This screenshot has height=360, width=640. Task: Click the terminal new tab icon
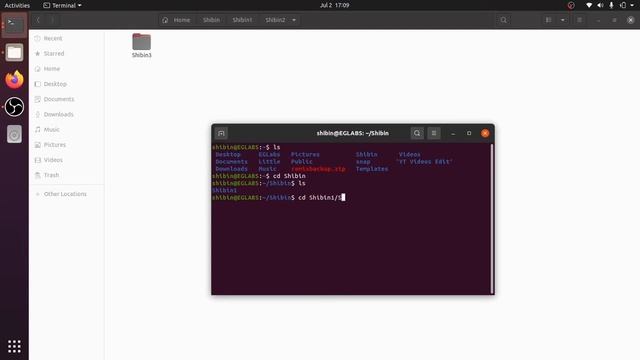tap(221, 133)
